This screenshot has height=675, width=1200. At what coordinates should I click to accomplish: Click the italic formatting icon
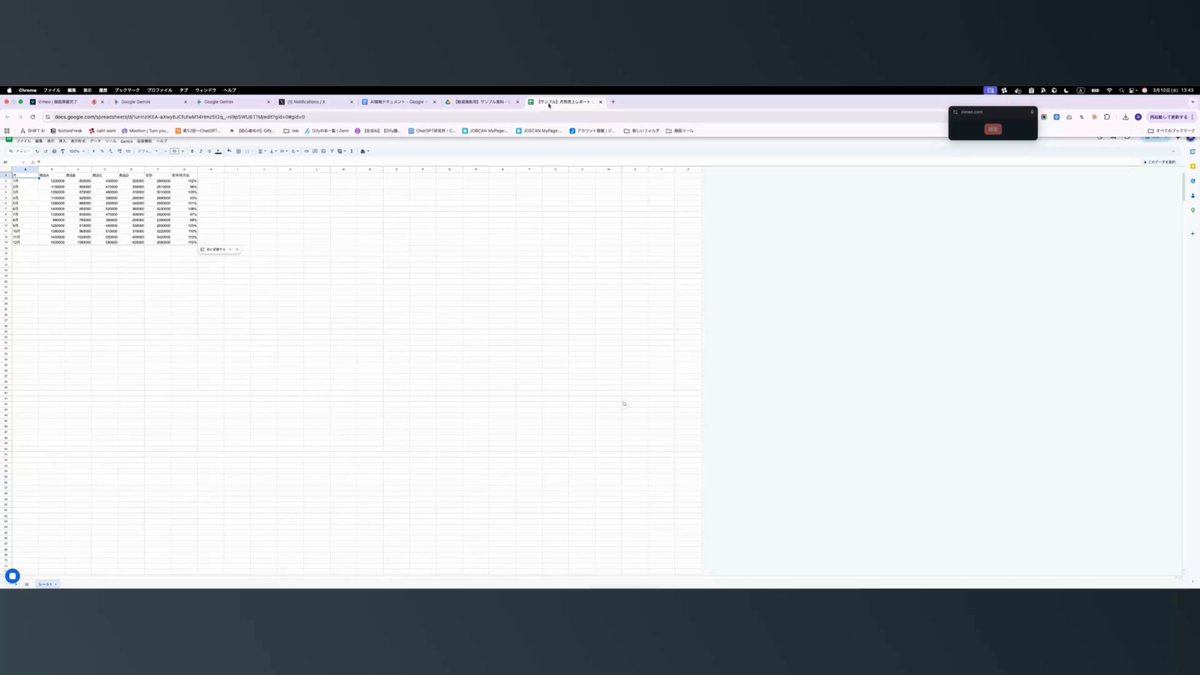[200, 151]
